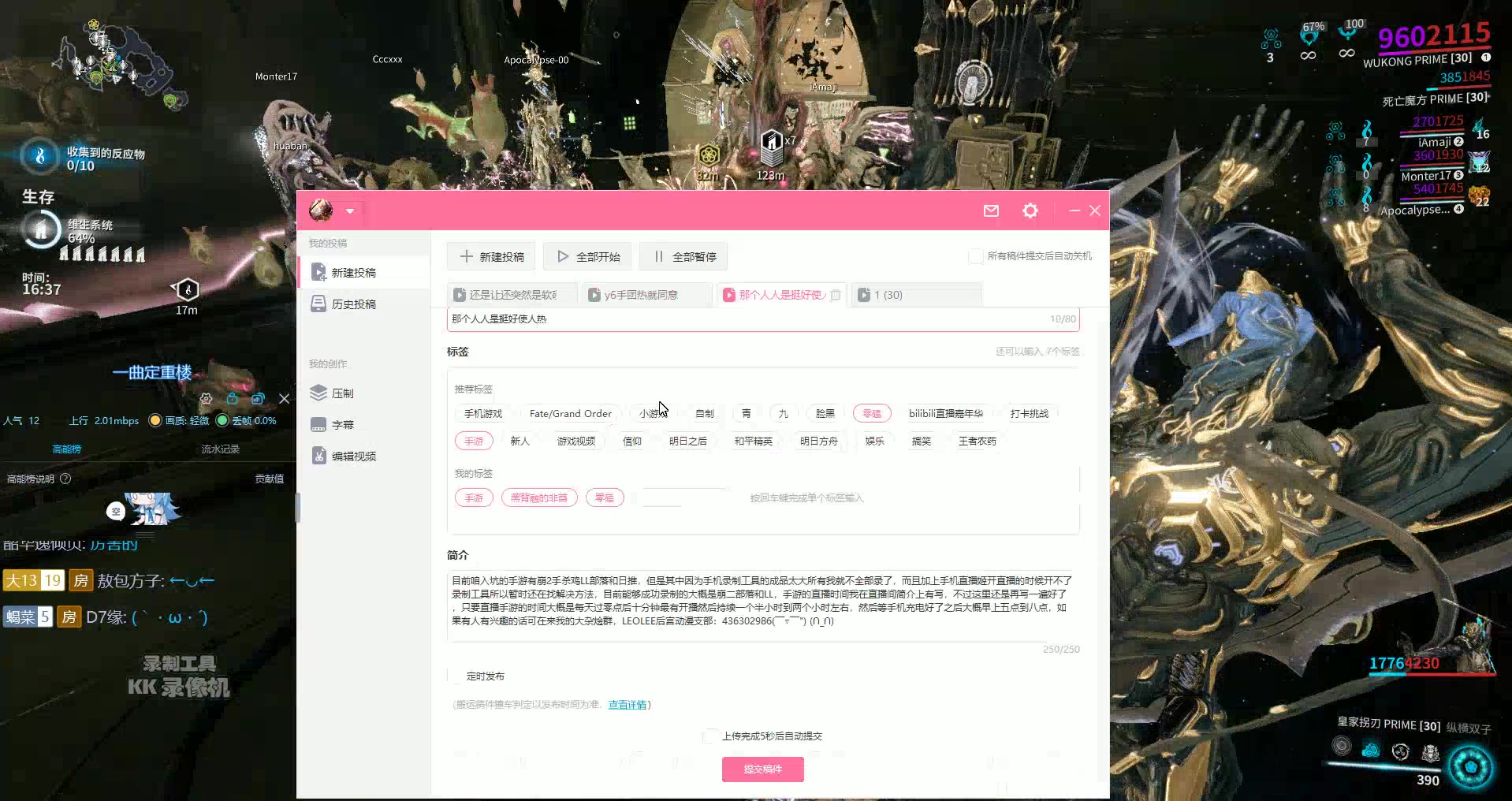Click into the 简介 description text area
This screenshot has width=1512, height=801.
click(x=763, y=605)
